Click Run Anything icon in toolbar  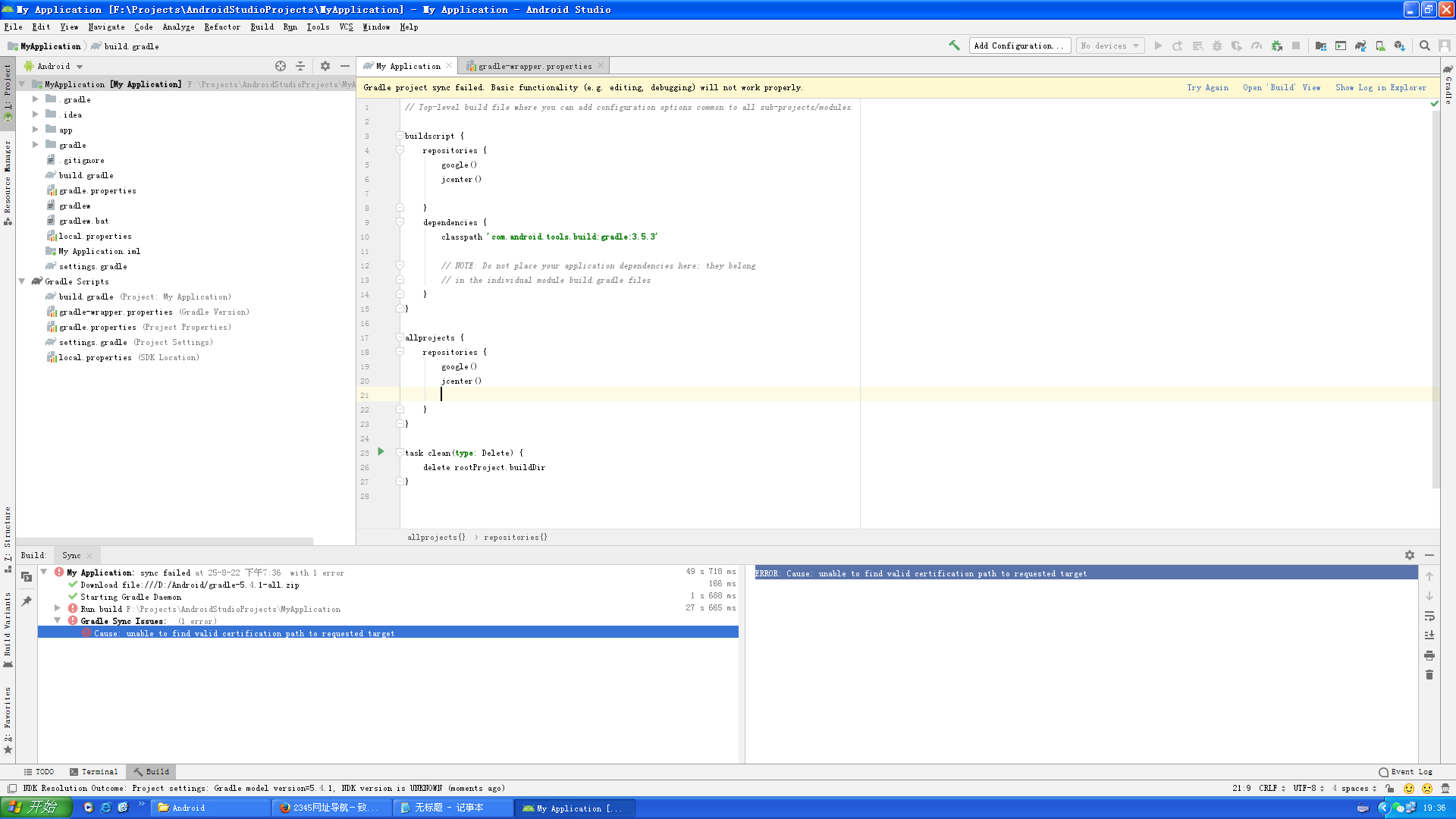[x=1341, y=45]
